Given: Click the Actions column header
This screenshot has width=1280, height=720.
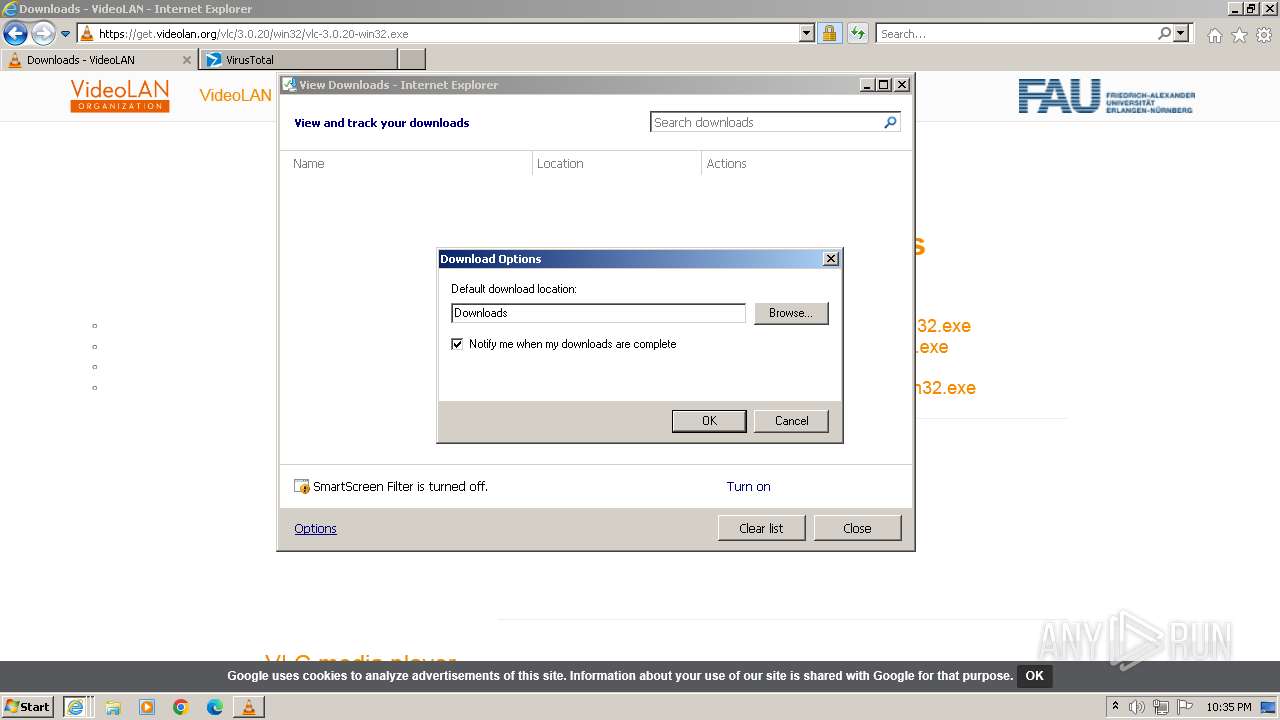Looking at the screenshot, I should coord(805,163).
